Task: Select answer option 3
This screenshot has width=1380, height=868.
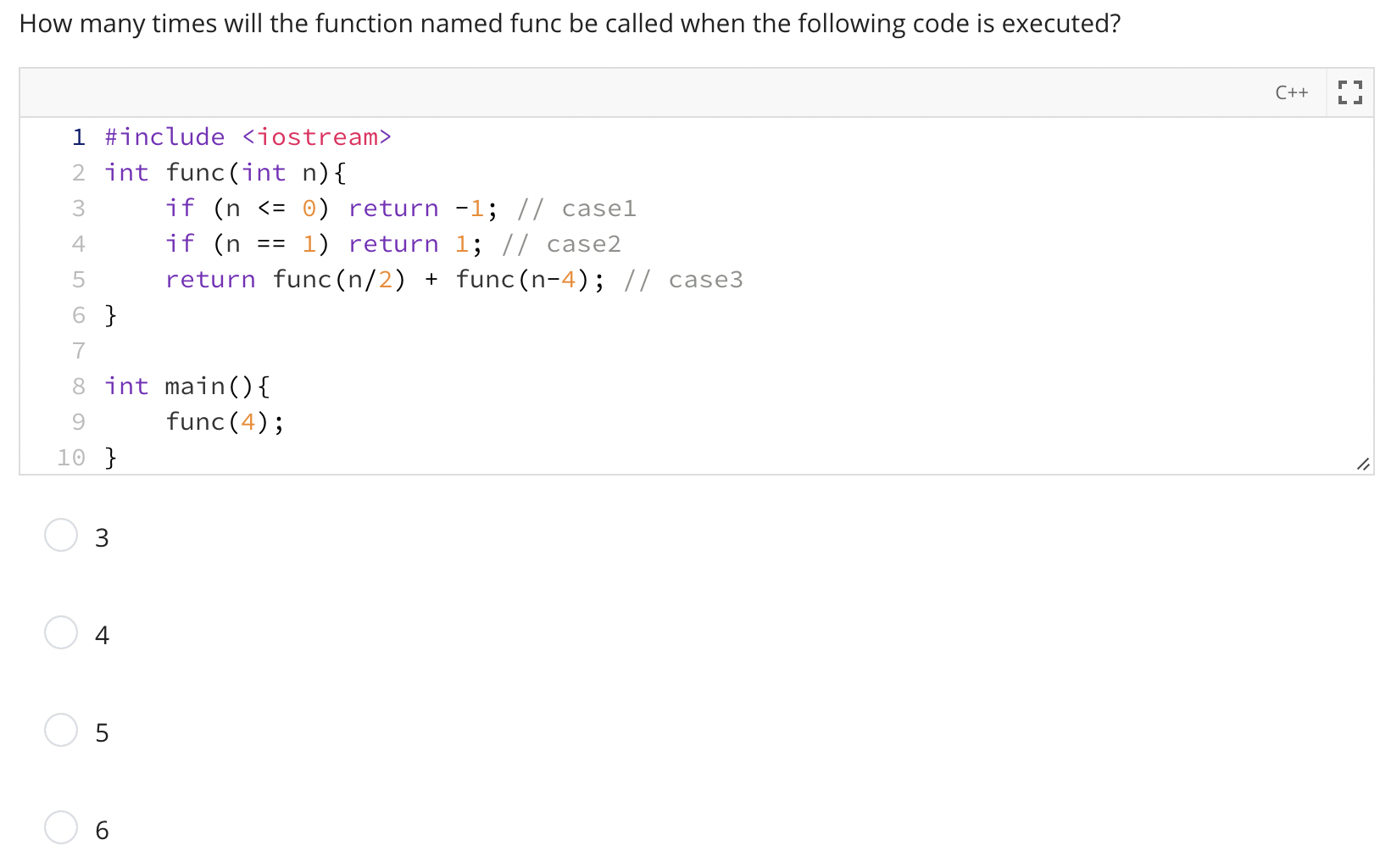Action: pos(60,535)
